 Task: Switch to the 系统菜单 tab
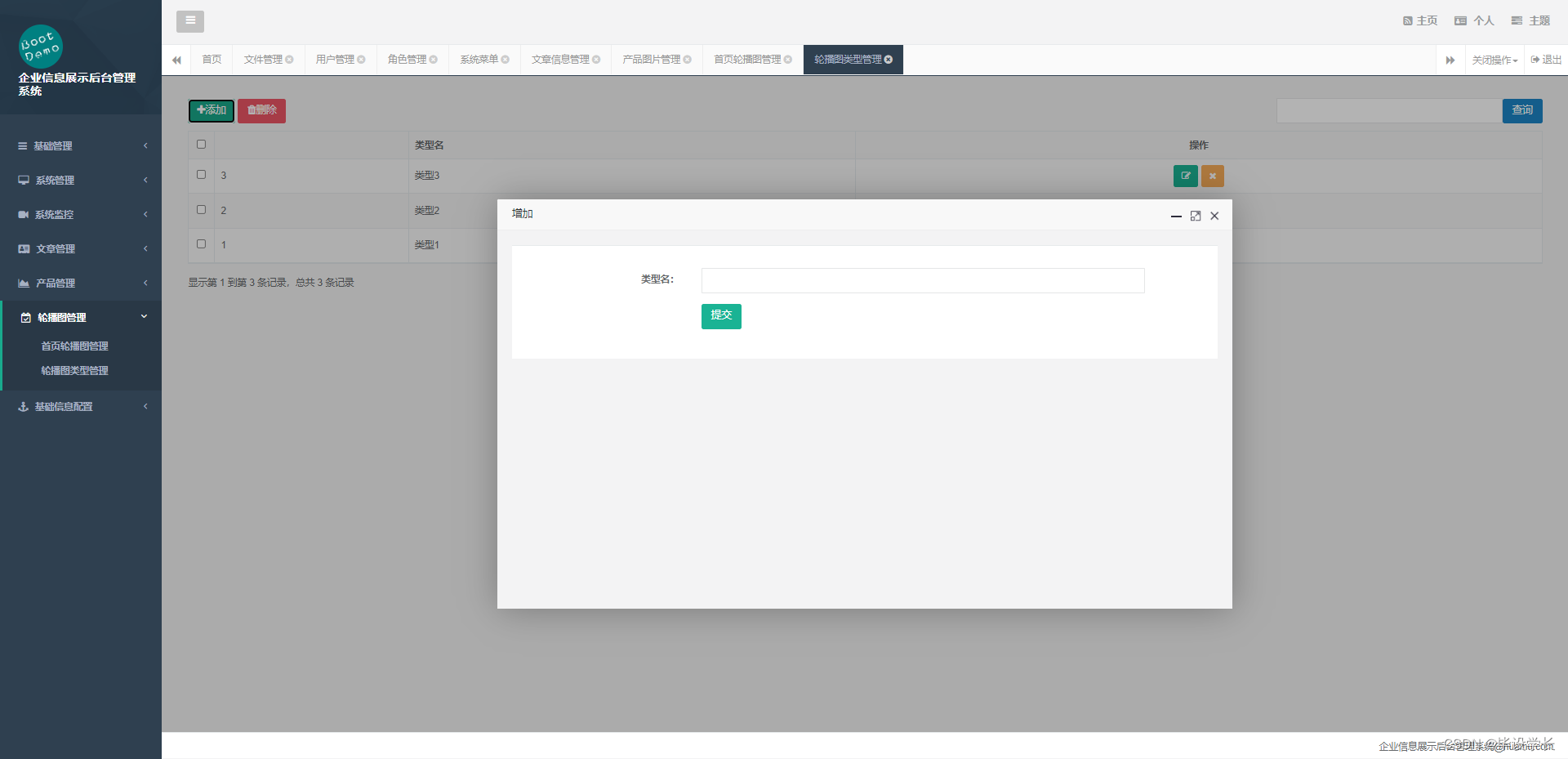(479, 60)
